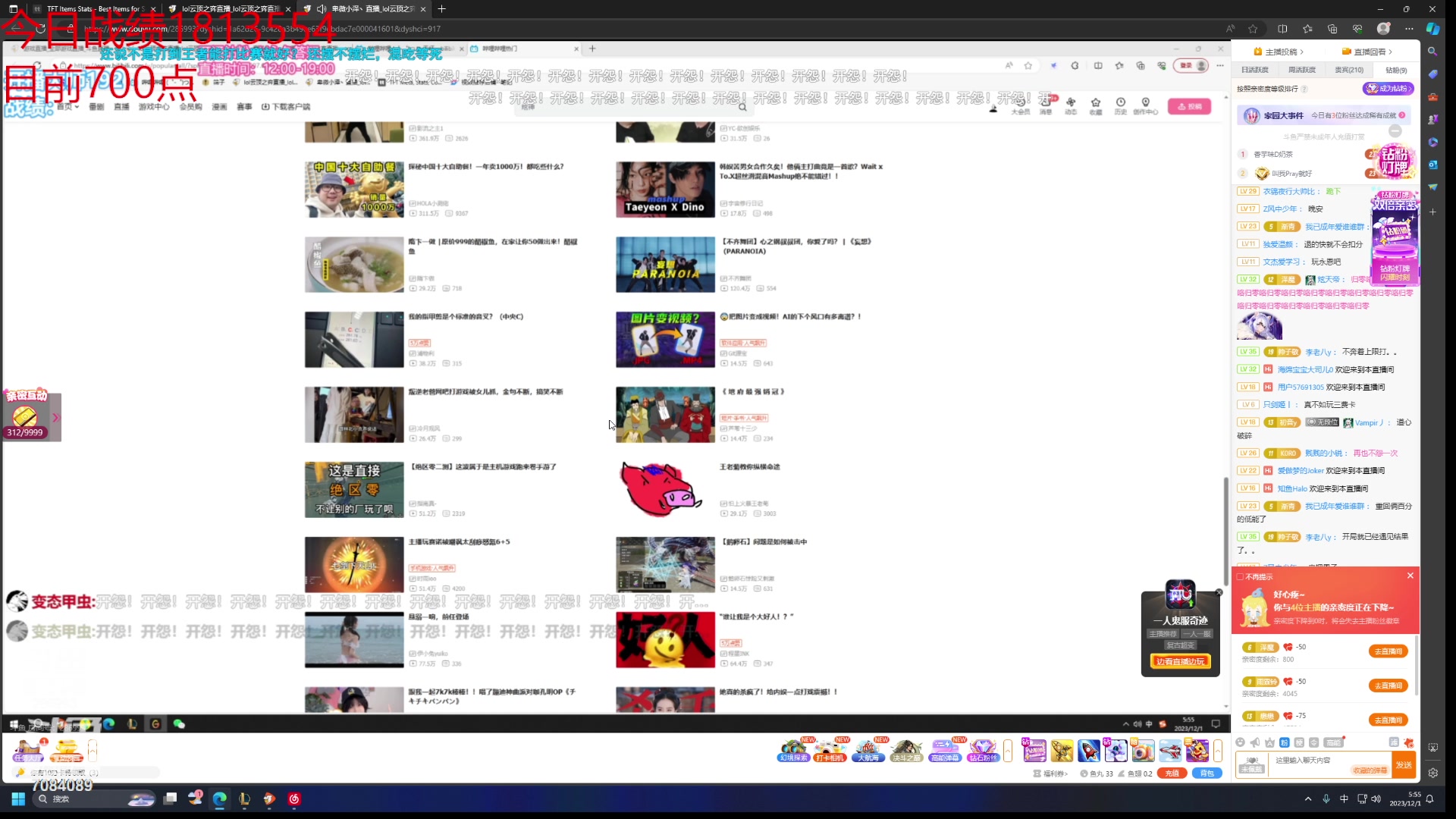Toggle the 粉 fan badge chat option

tap(1285, 742)
